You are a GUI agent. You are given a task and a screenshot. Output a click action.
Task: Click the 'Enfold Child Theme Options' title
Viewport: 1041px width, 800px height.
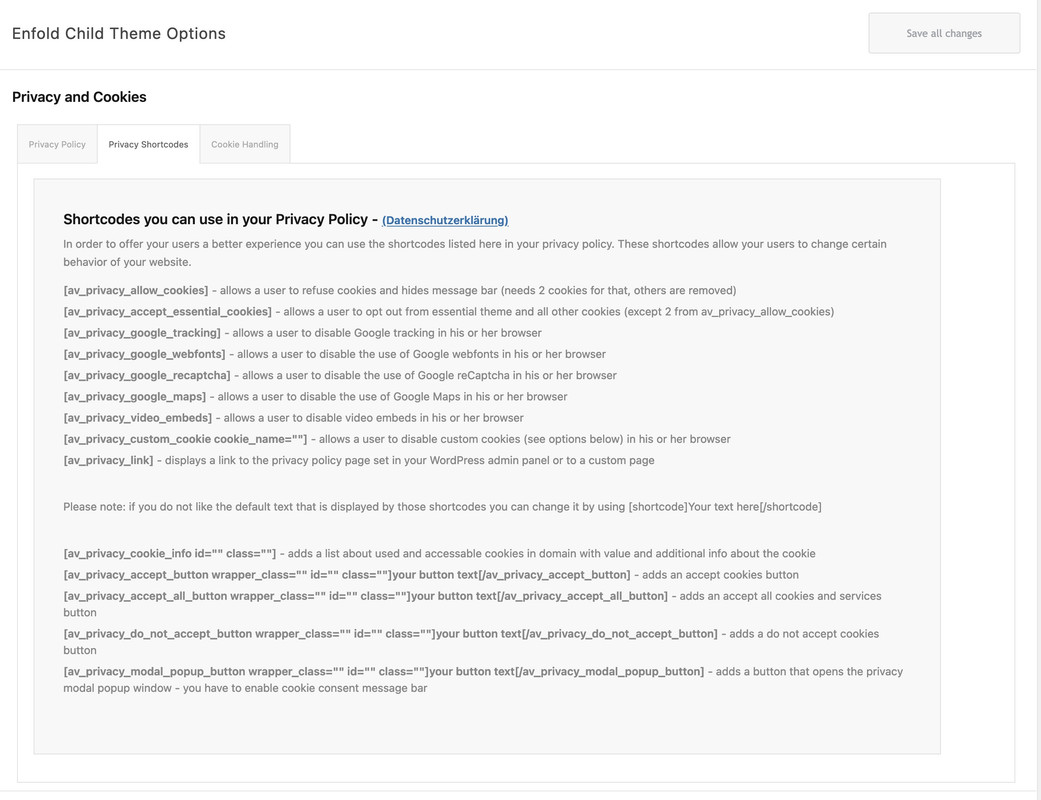(x=119, y=33)
